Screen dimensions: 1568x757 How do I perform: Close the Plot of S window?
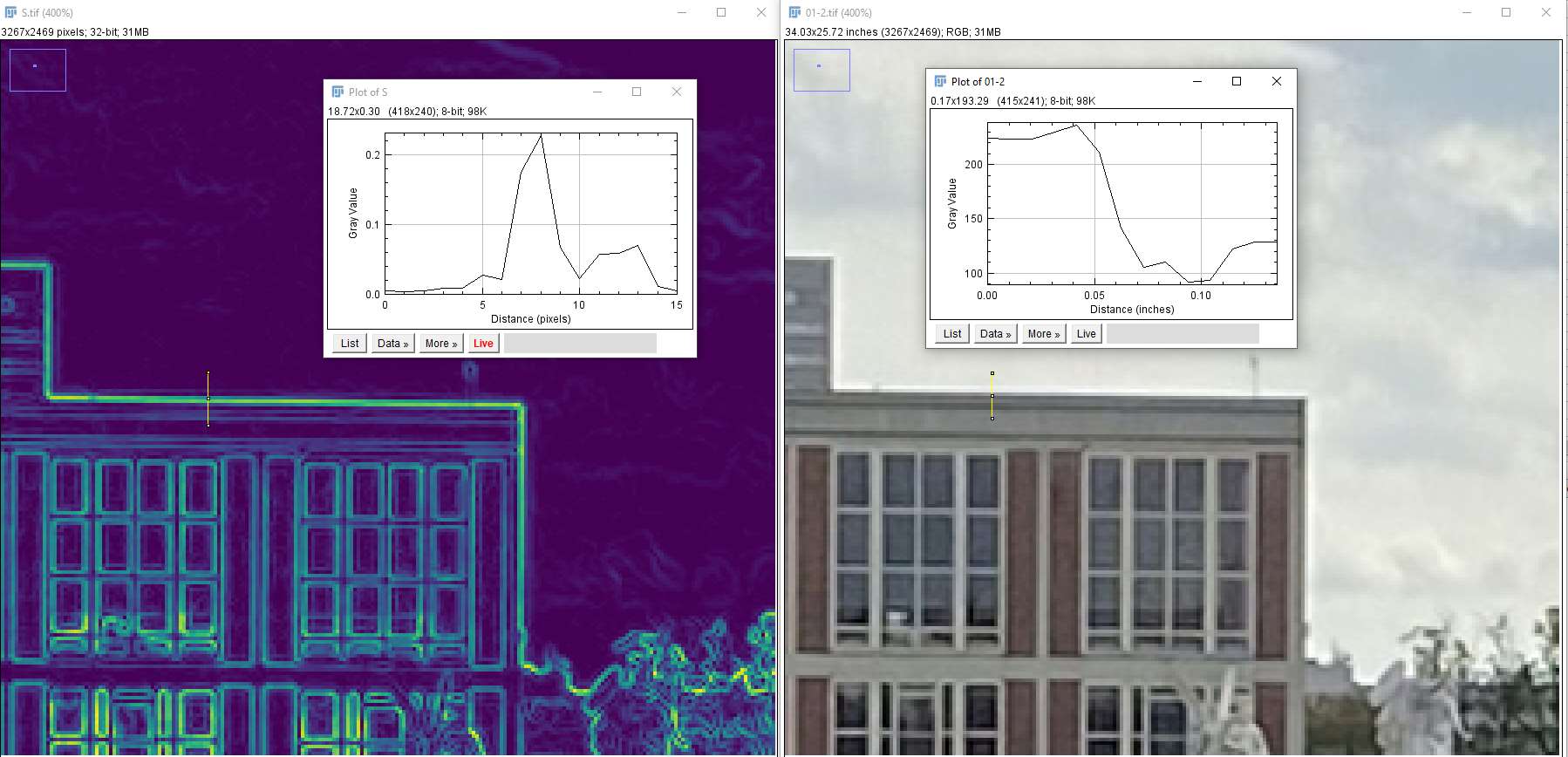click(677, 92)
